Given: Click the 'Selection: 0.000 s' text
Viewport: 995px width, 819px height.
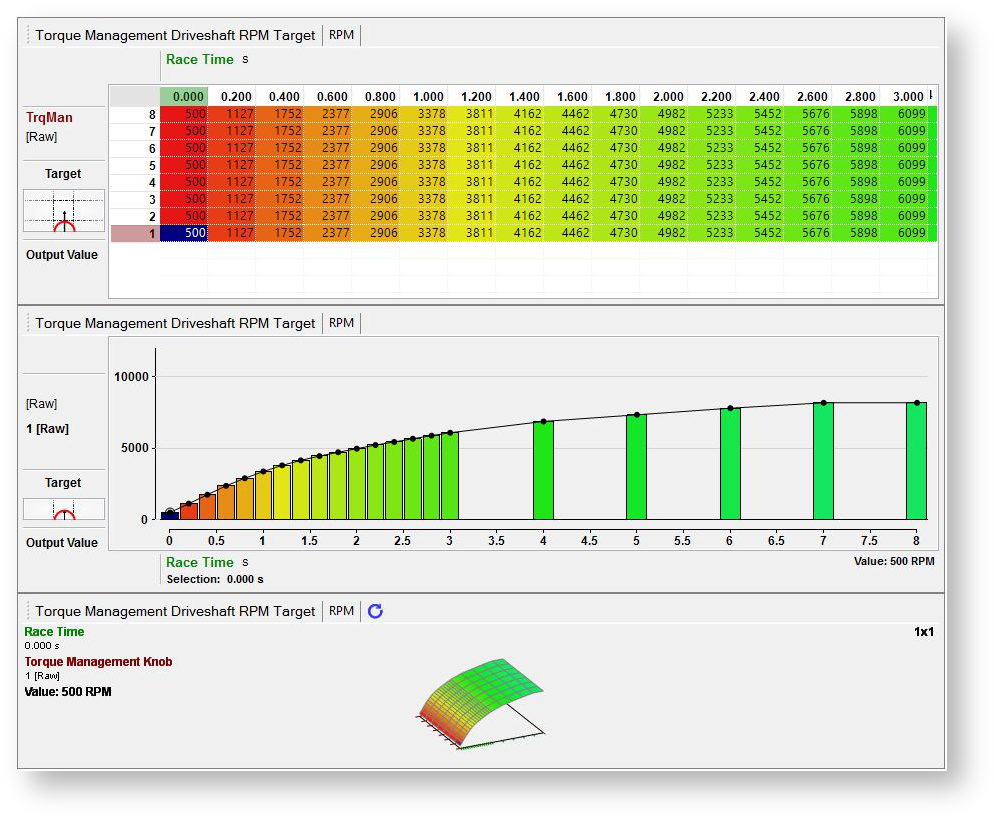Looking at the screenshot, I should (214, 579).
